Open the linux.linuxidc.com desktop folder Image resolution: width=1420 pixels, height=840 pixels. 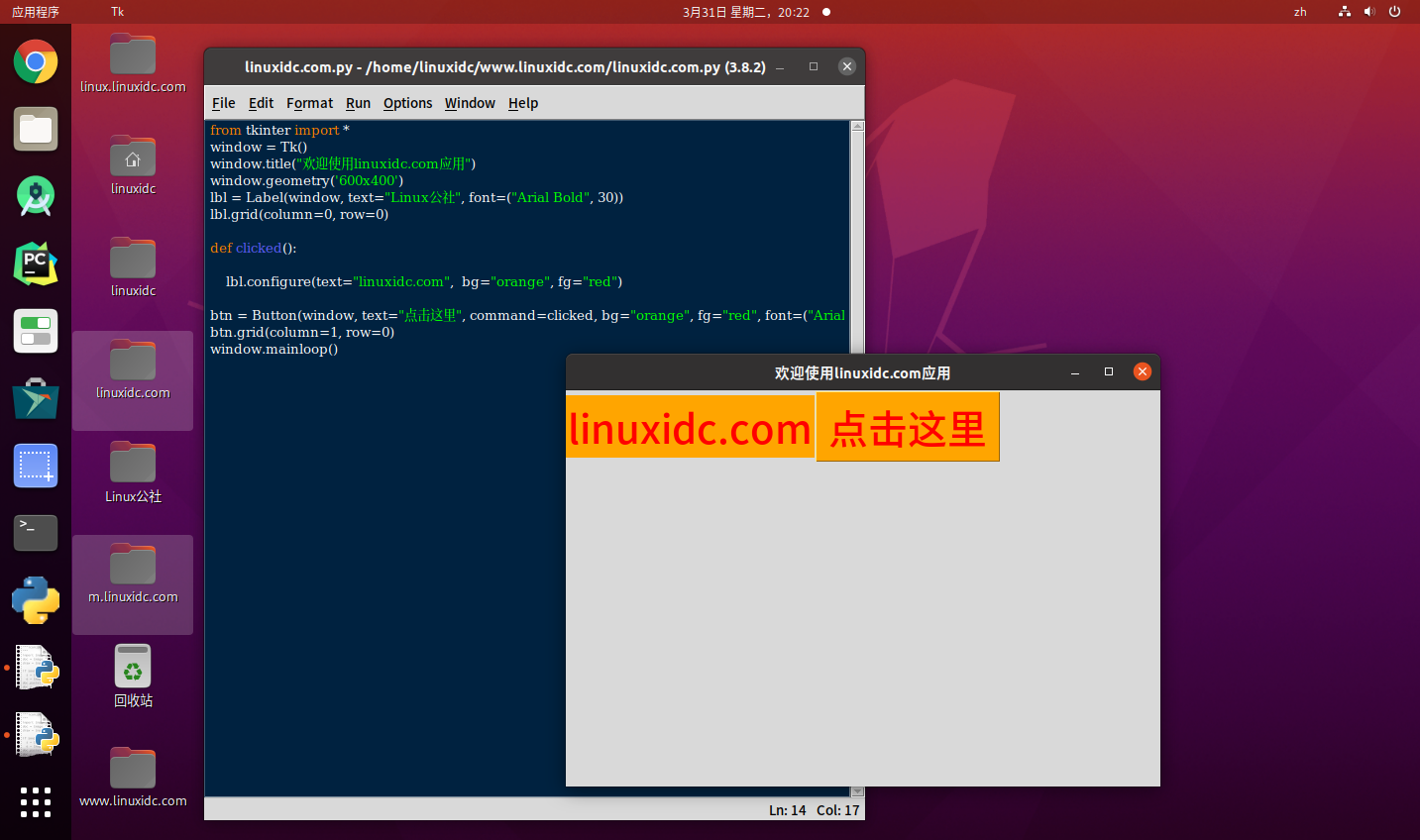click(x=133, y=63)
